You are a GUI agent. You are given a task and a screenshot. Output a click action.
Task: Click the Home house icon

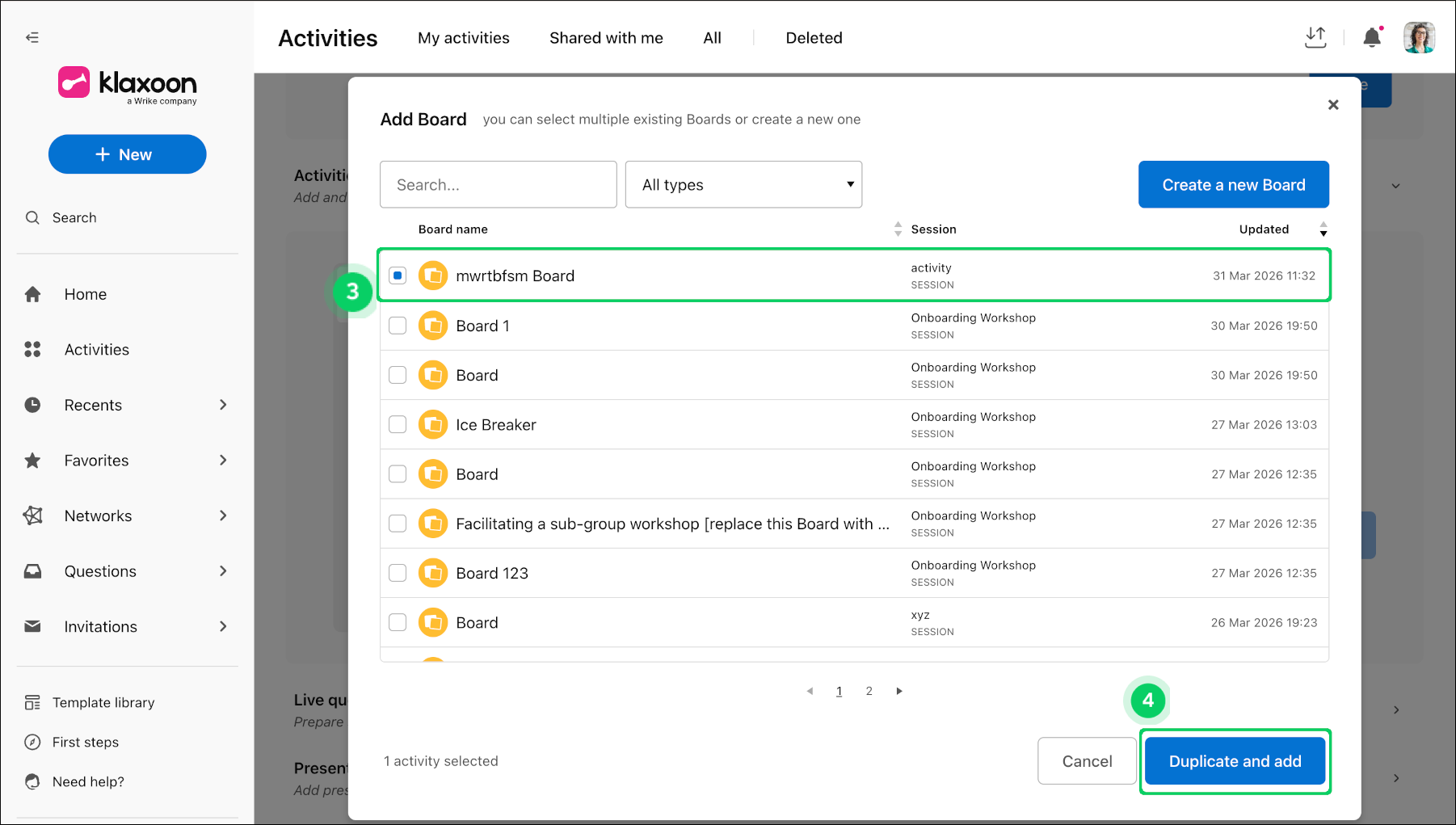point(32,294)
